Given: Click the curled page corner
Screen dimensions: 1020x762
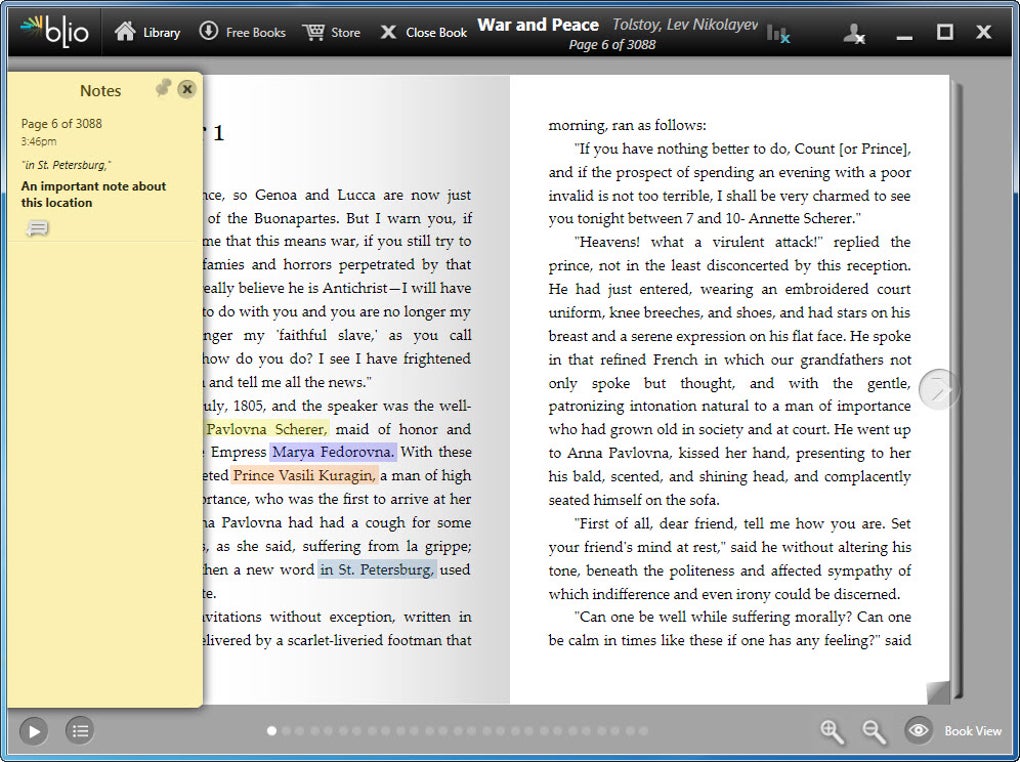Looking at the screenshot, I should pyautogui.click(x=937, y=692).
